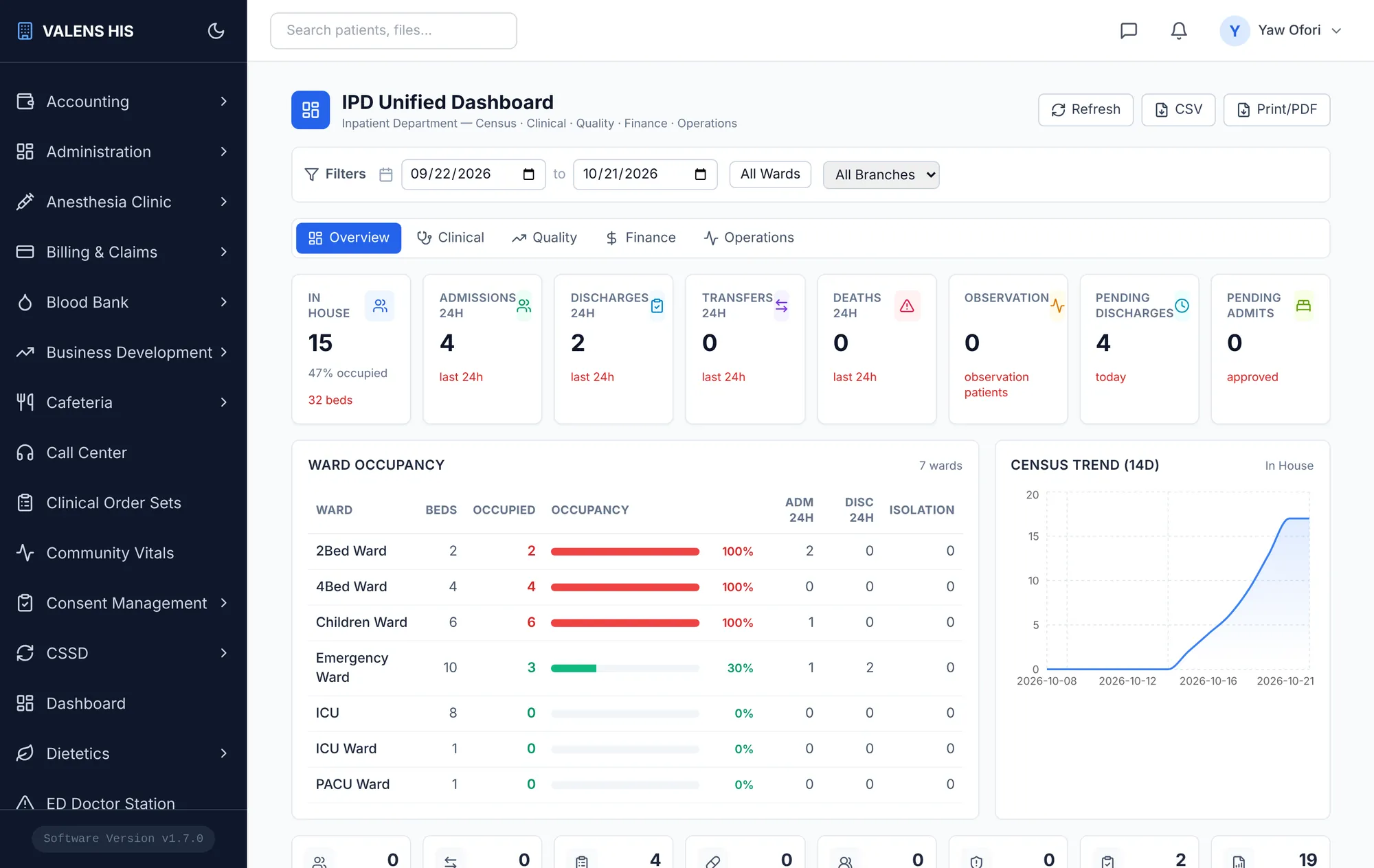This screenshot has height=868, width=1374.
Task: Open the end date calendar picker icon
Action: 700,174
